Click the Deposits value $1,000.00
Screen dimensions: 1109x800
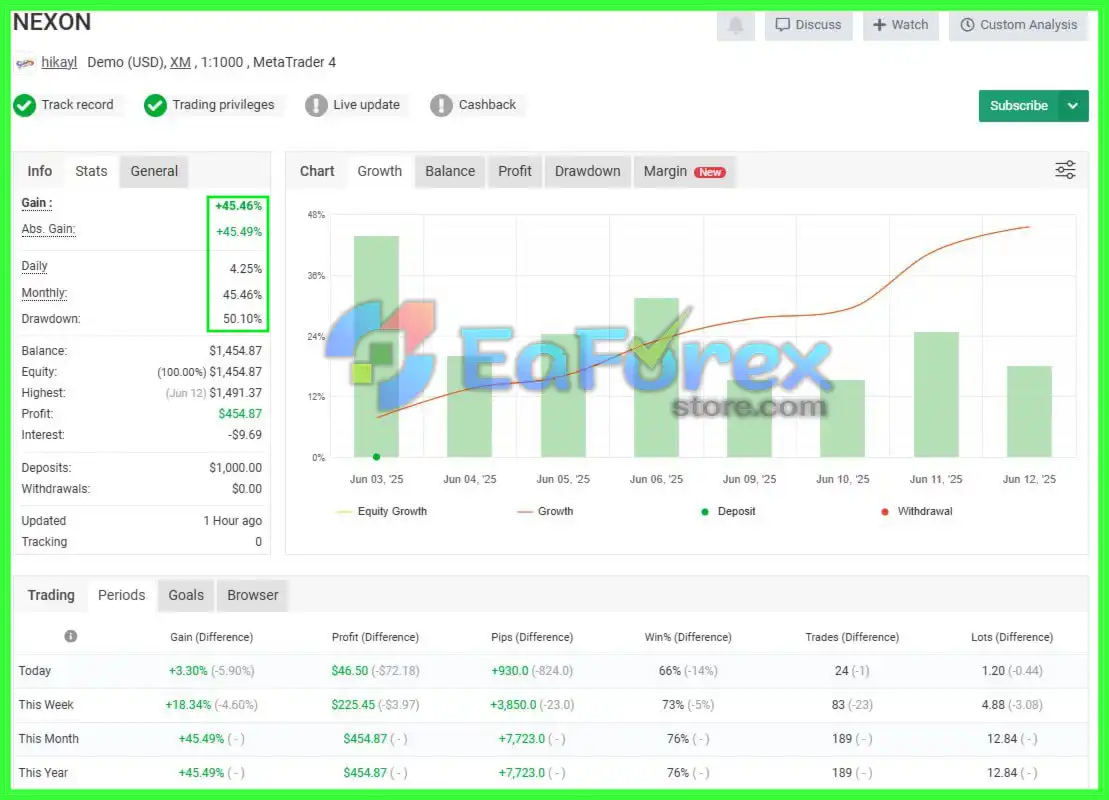[x=236, y=468]
